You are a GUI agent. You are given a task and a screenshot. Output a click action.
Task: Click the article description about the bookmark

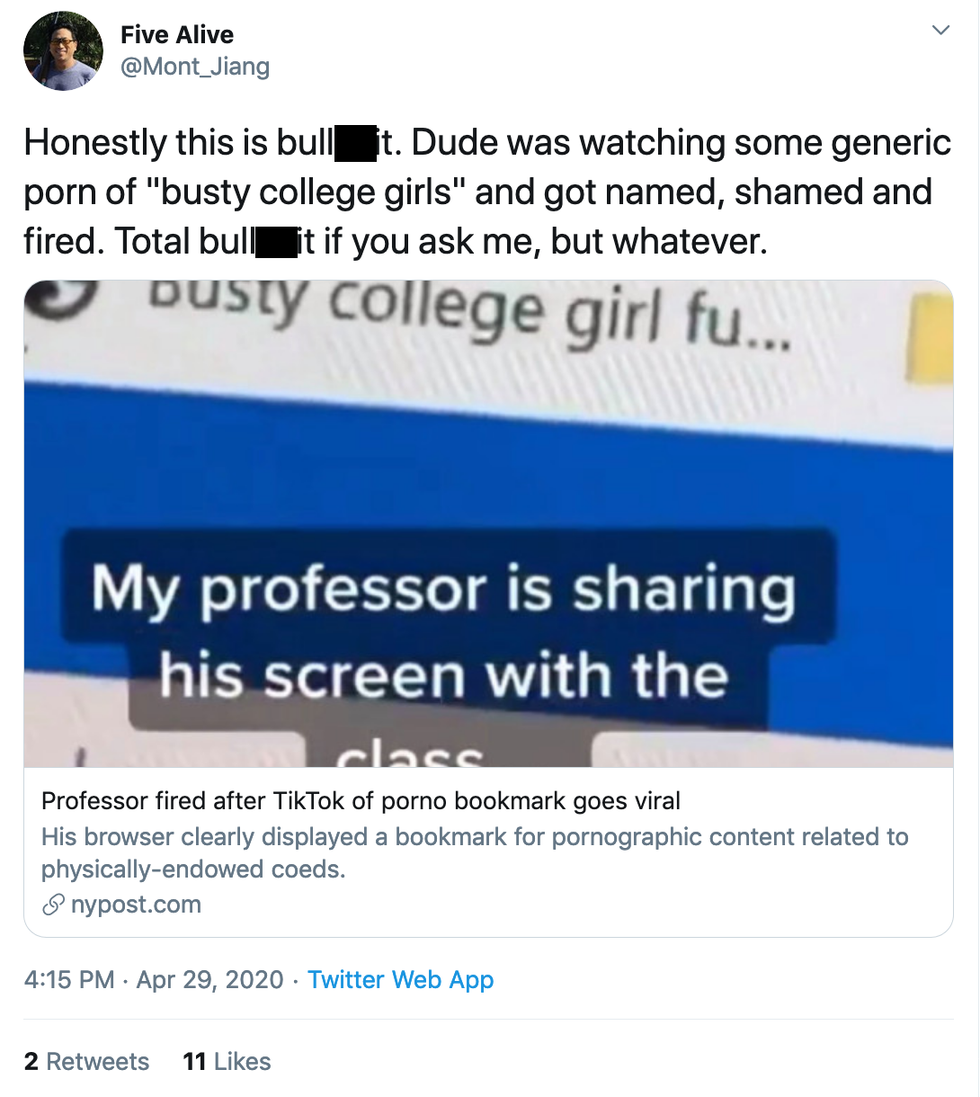(474, 852)
